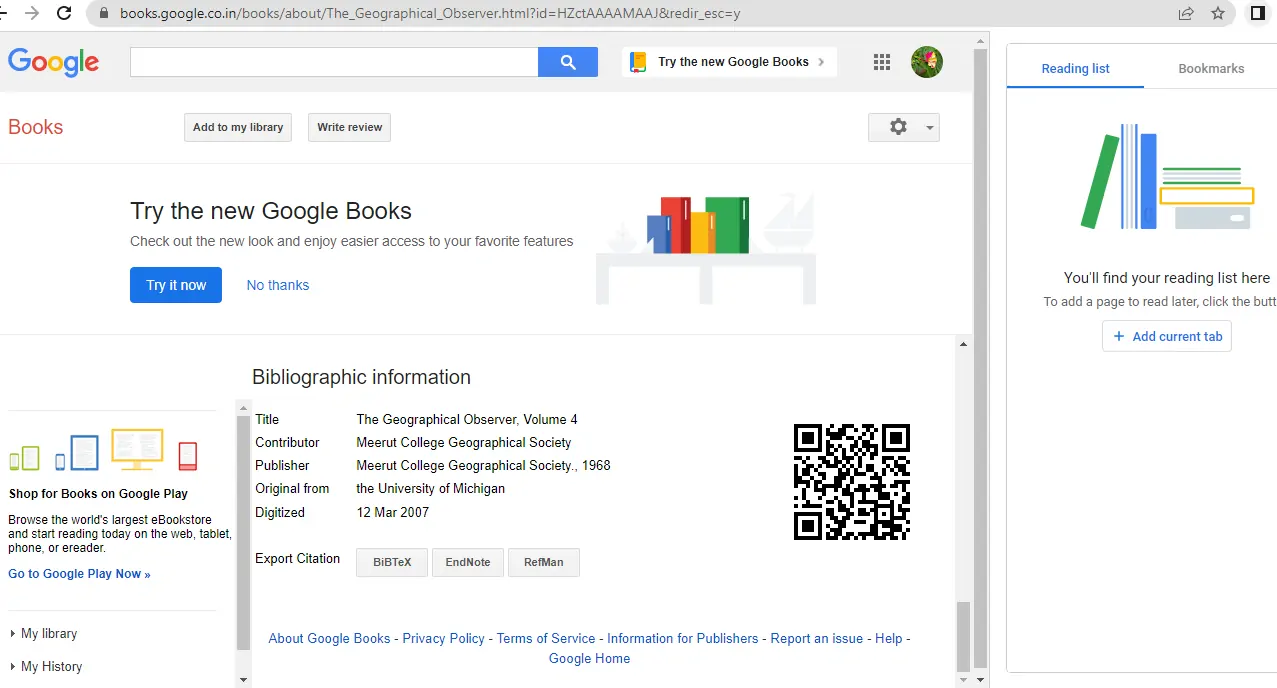This screenshot has width=1277, height=688.
Task: Click Shop for Books on Google Play heading
Action: (98, 494)
